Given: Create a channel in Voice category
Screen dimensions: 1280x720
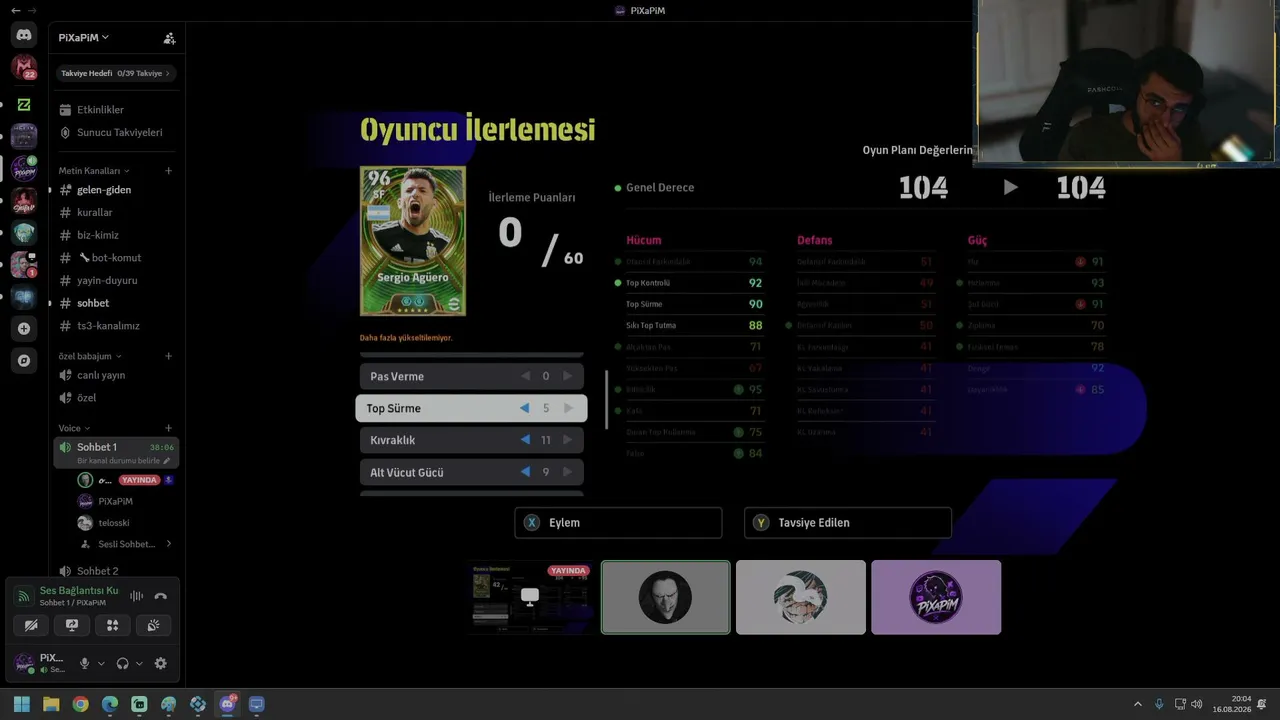Looking at the screenshot, I should pos(168,428).
